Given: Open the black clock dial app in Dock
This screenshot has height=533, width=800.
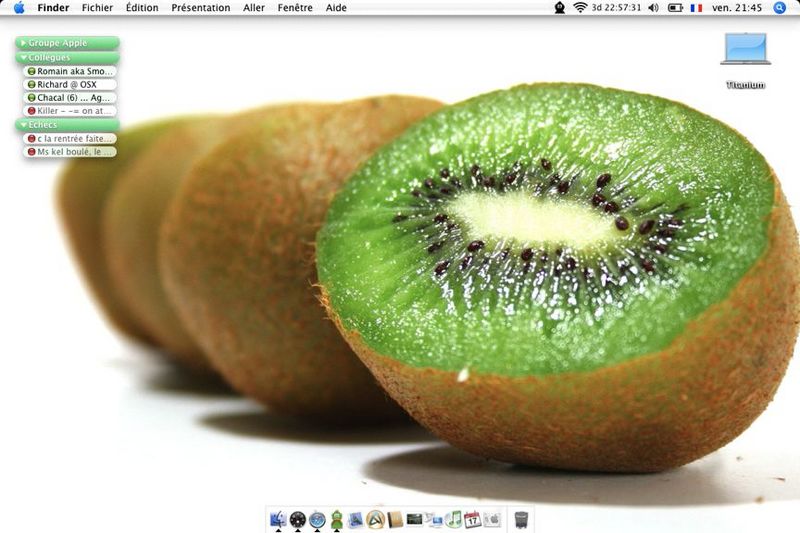Looking at the screenshot, I should point(297,520).
